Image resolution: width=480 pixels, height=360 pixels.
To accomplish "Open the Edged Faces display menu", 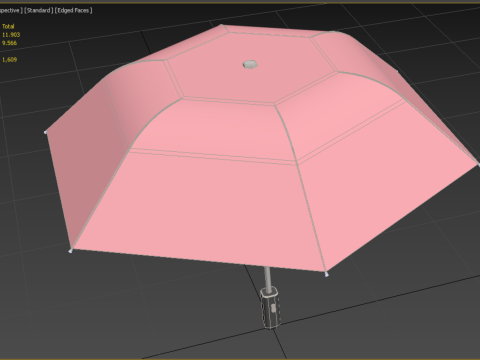I will pos(74,10).
